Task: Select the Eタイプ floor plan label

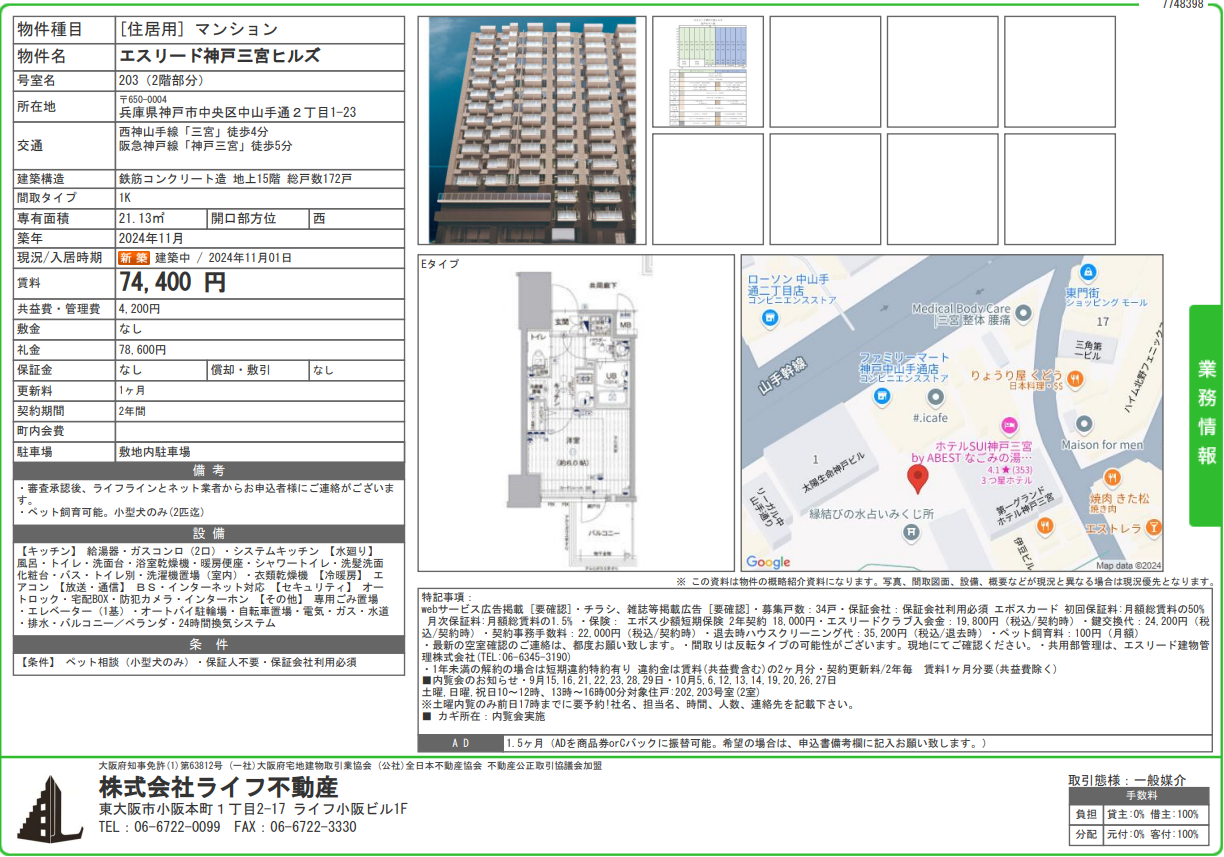Action: (x=441, y=263)
